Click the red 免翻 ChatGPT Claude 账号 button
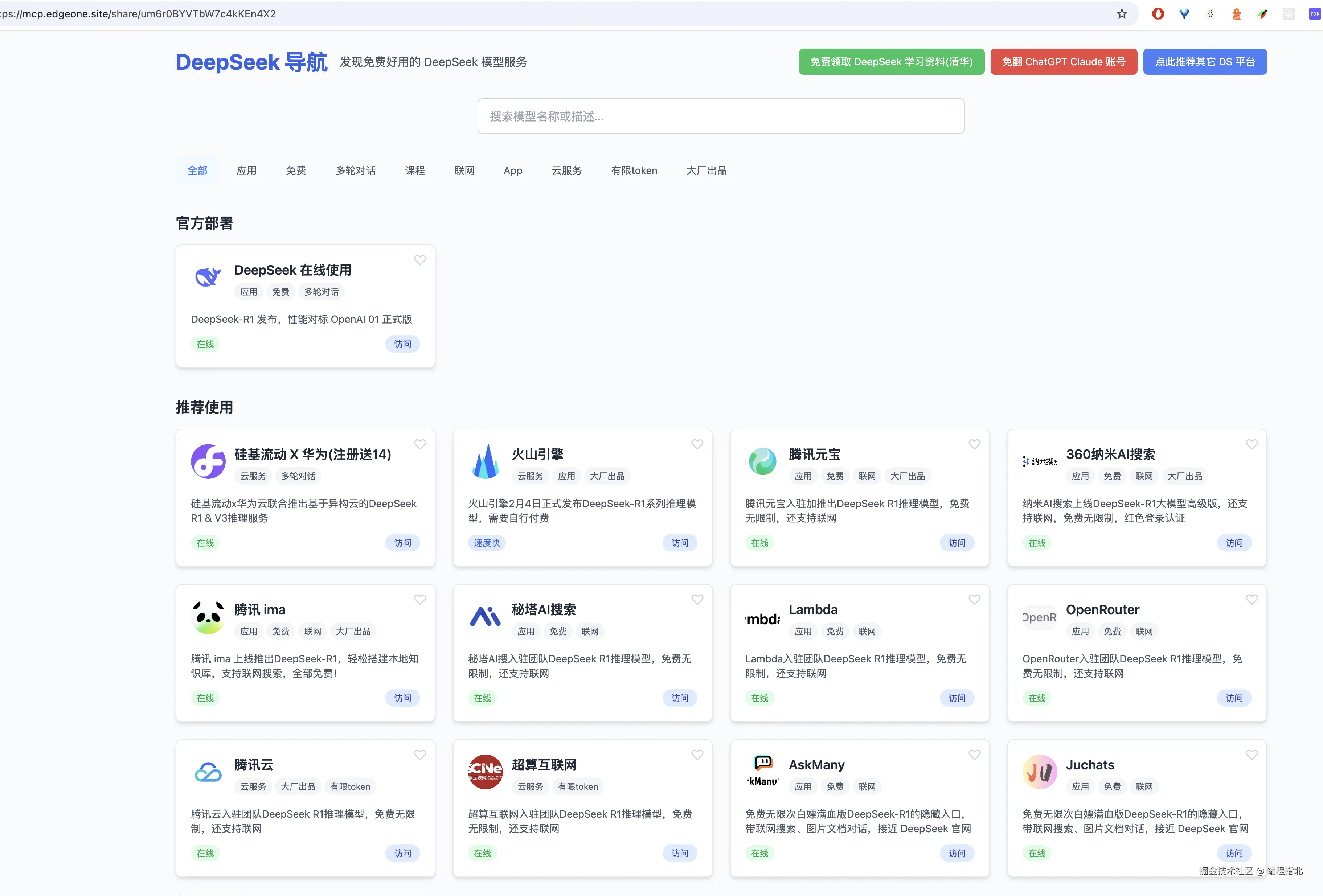Viewport: 1323px width, 896px height. click(x=1064, y=61)
